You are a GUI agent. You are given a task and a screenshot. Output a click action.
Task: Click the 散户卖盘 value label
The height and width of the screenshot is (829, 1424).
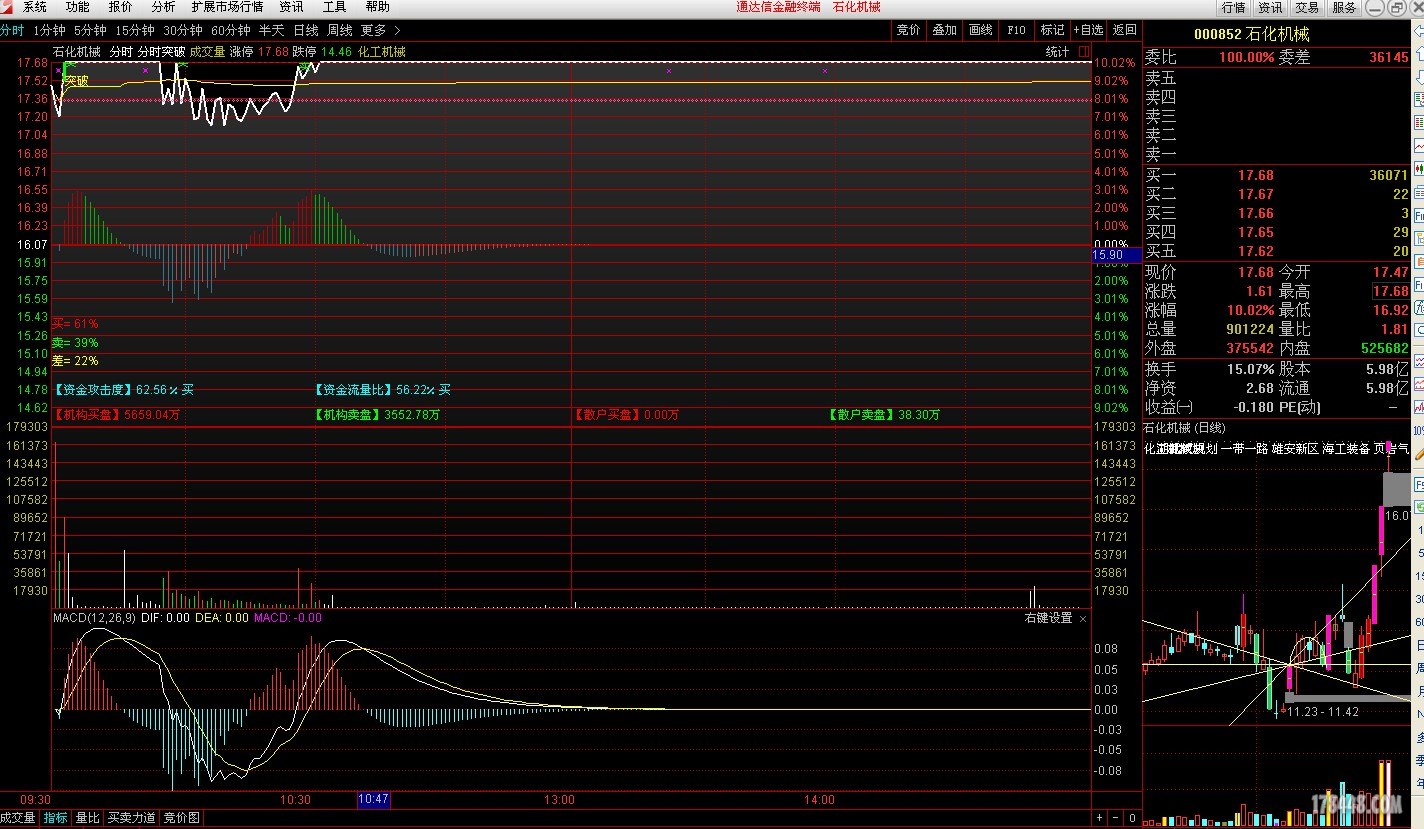click(884, 415)
